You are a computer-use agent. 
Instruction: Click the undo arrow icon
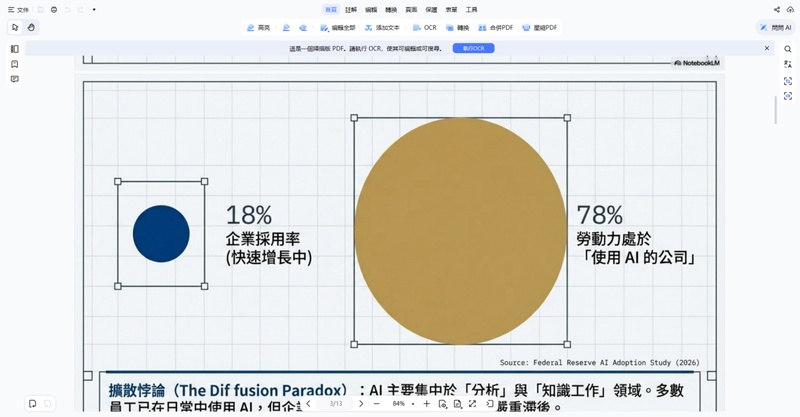pyautogui.click(x=67, y=10)
